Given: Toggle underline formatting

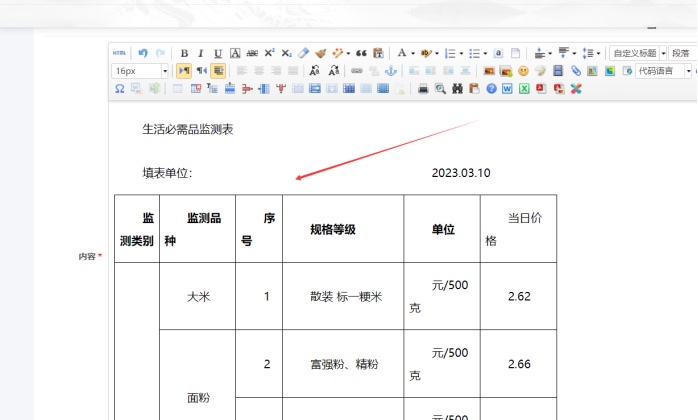Looking at the screenshot, I should tap(217, 53).
